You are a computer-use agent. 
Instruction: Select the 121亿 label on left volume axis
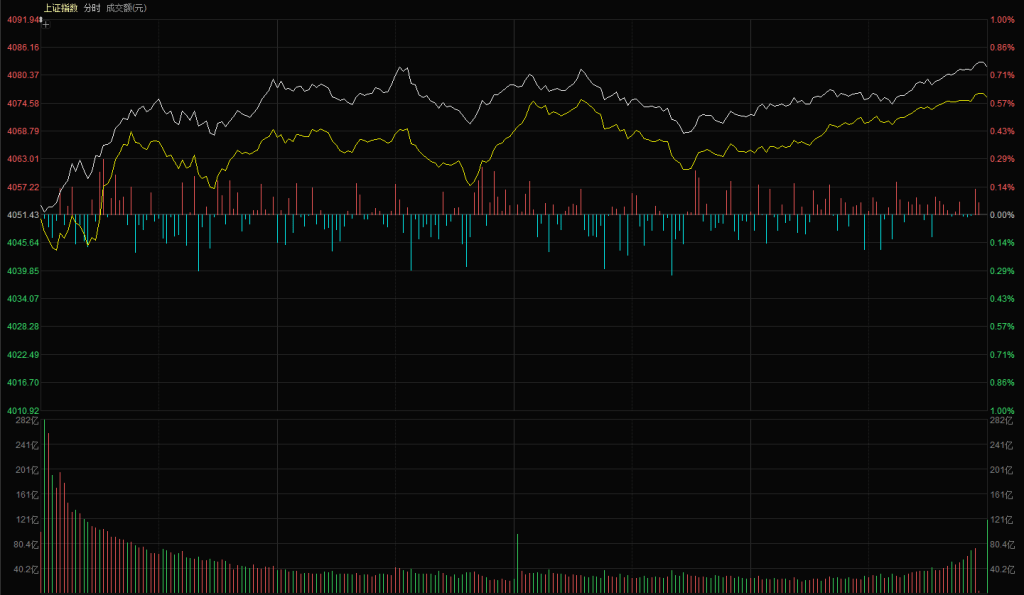click(x=26, y=520)
